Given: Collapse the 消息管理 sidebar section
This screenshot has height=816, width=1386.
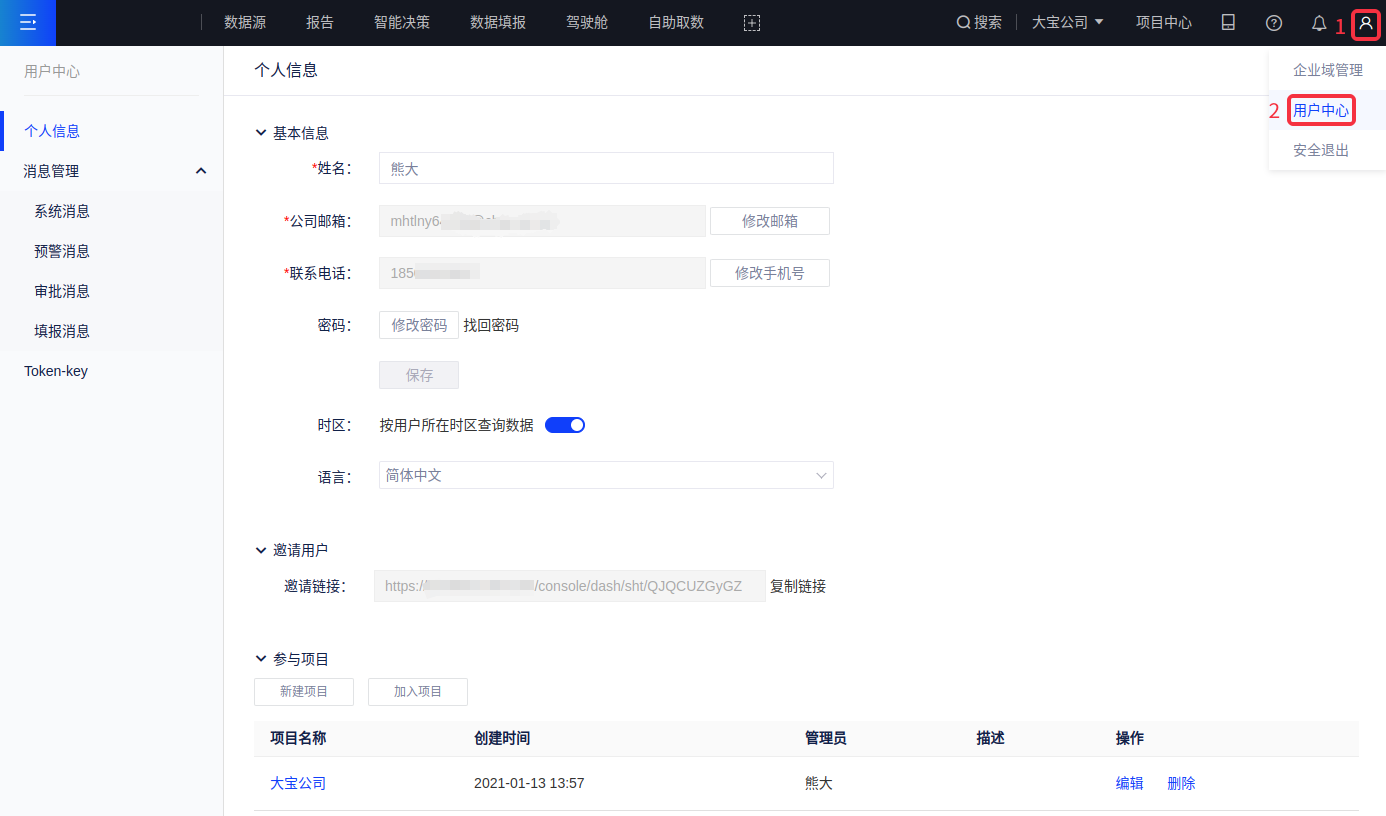Looking at the screenshot, I should [x=200, y=171].
